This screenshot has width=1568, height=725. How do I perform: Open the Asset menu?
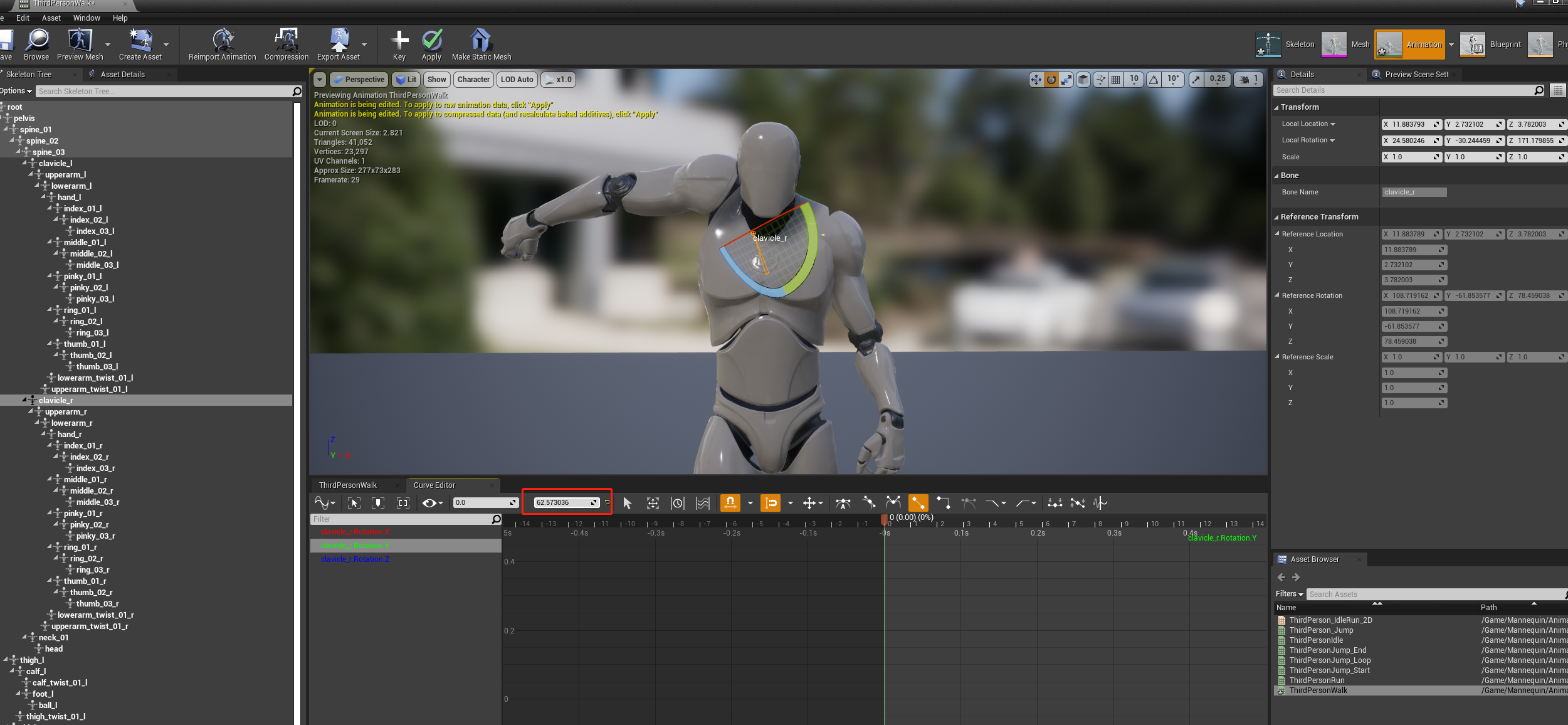[51, 18]
